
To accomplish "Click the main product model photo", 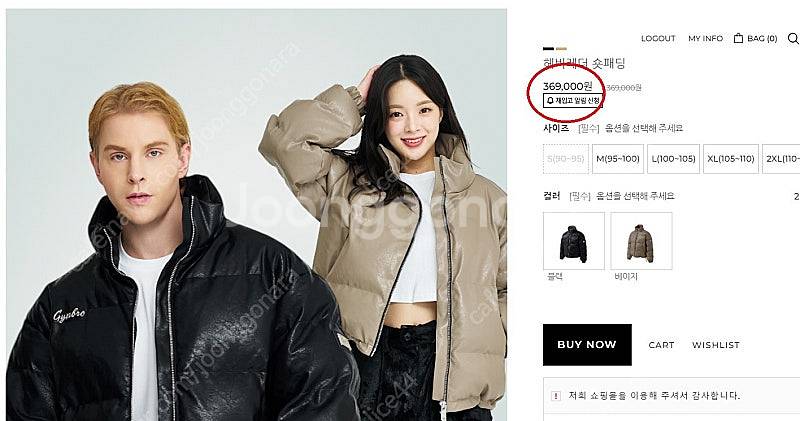I will pyautogui.click(x=257, y=215).
